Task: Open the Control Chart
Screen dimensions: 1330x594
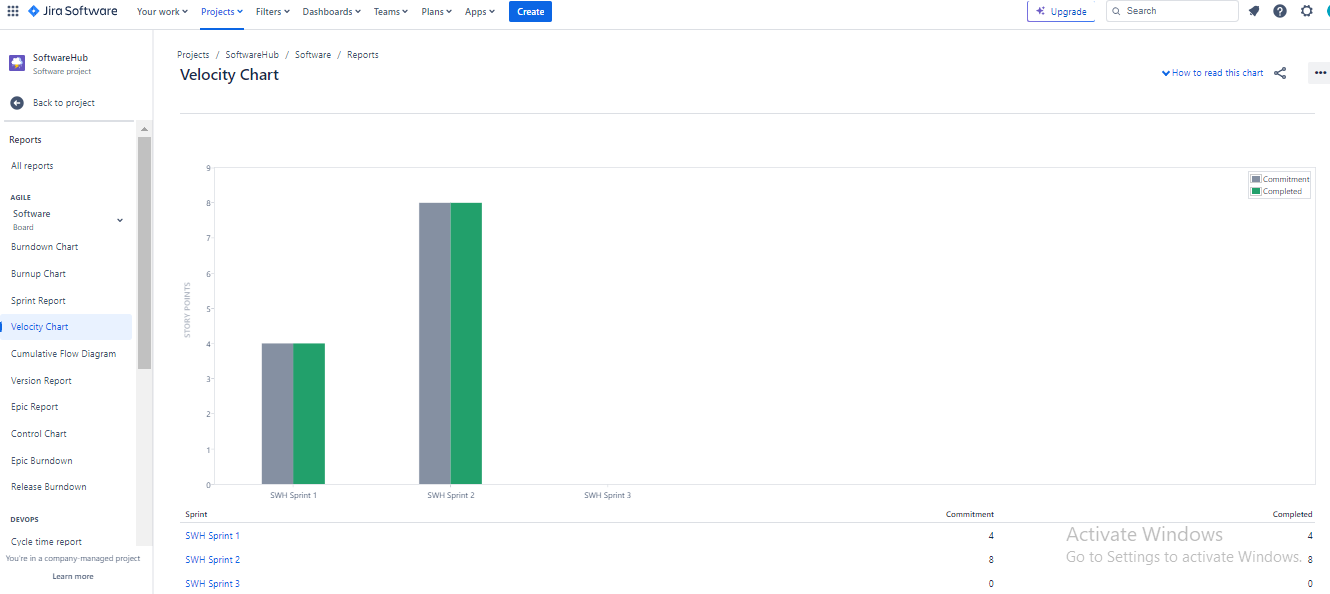Action: coord(39,434)
